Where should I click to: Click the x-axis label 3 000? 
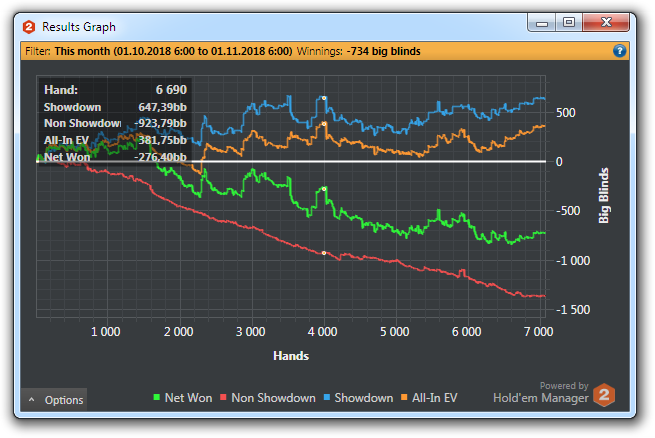coord(250,332)
